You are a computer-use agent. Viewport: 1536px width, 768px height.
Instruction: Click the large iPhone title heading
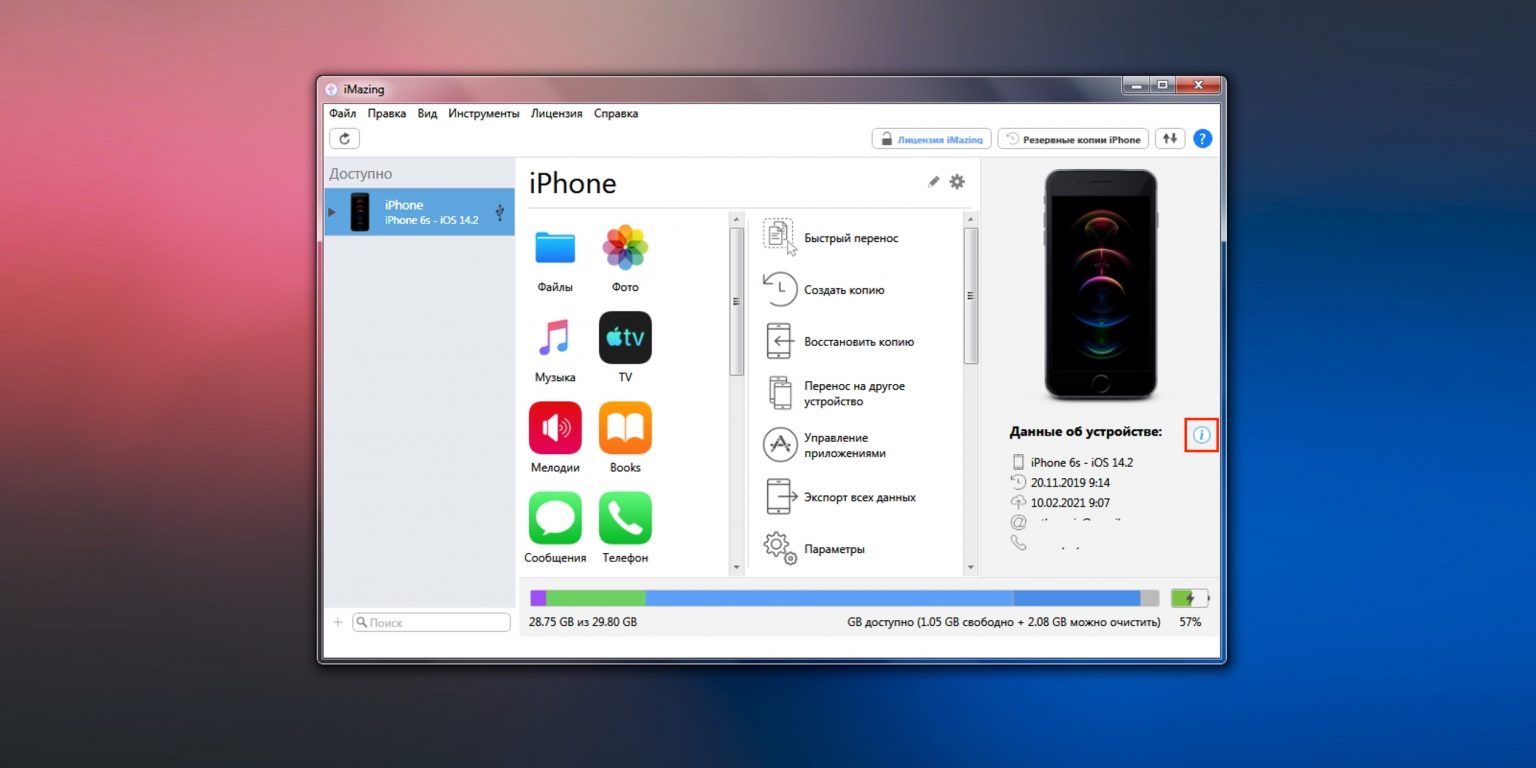pos(573,184)
